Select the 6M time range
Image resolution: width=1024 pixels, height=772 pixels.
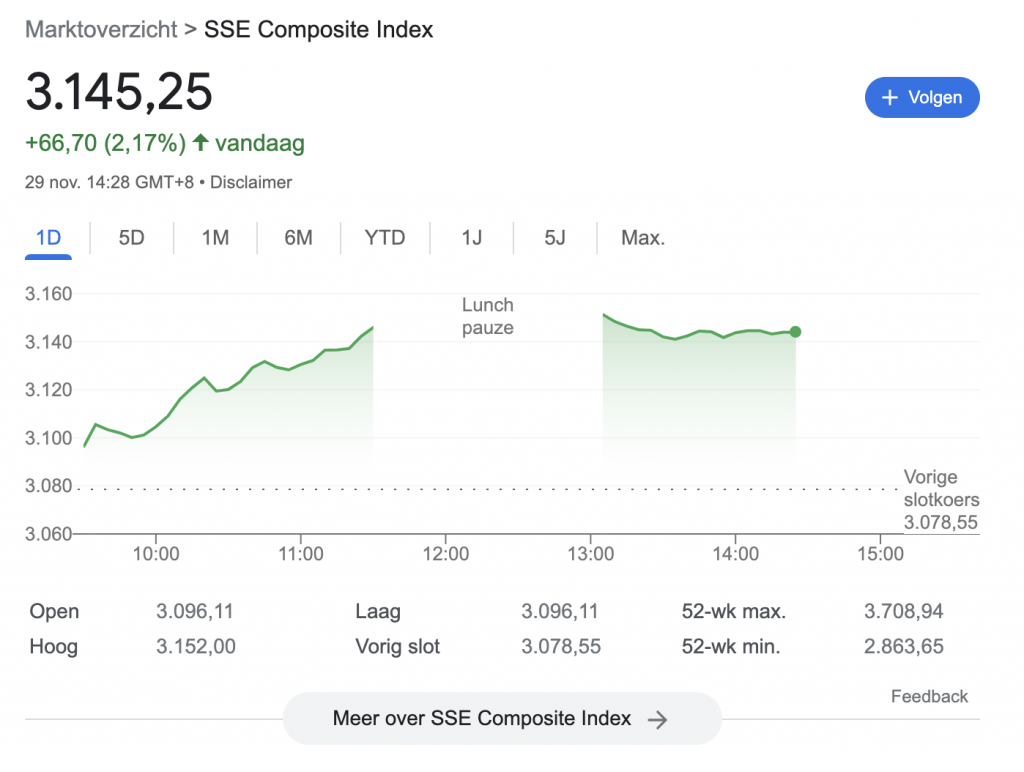coord(298,238)
